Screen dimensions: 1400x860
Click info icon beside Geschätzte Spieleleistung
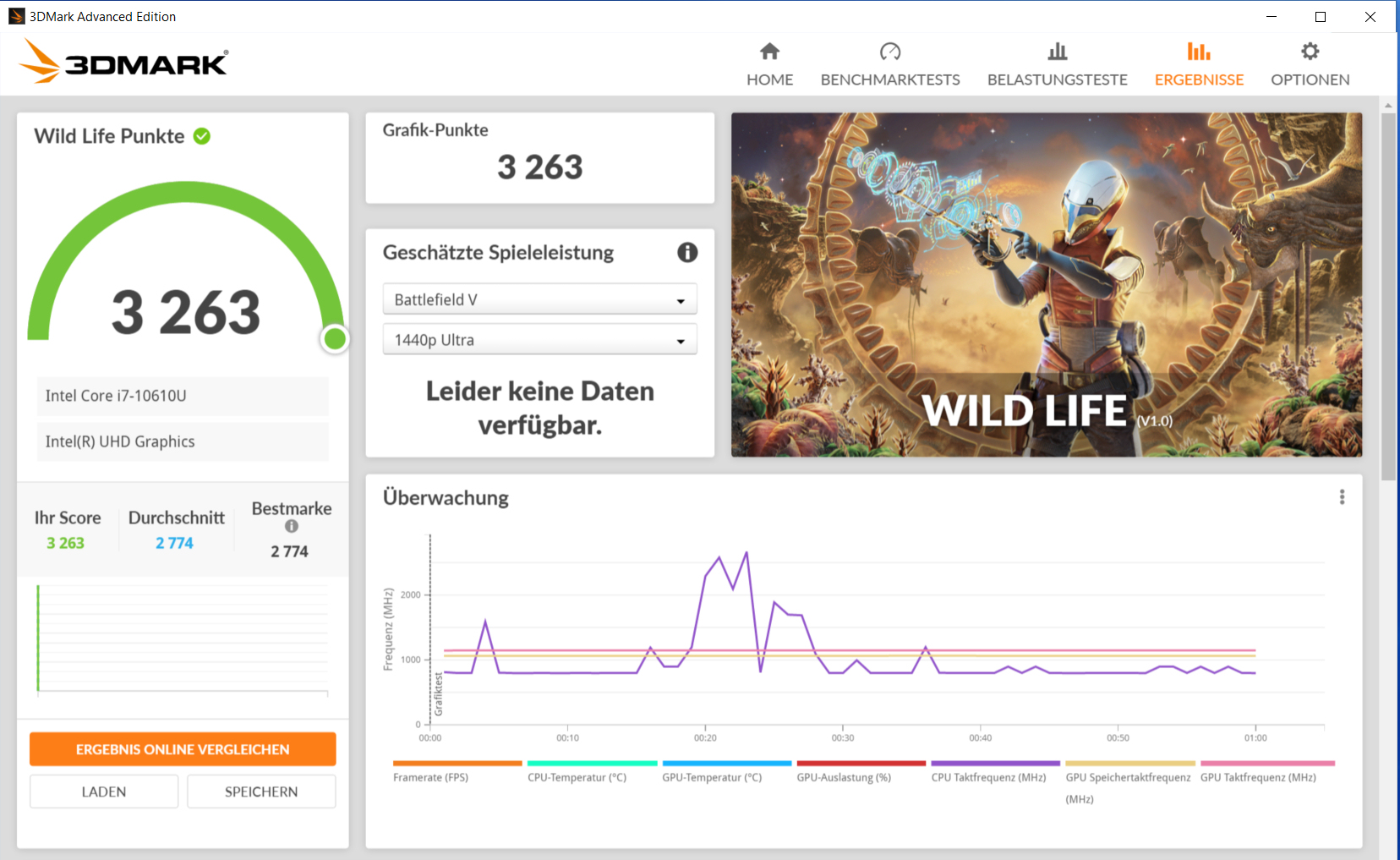tap(687, 252)
